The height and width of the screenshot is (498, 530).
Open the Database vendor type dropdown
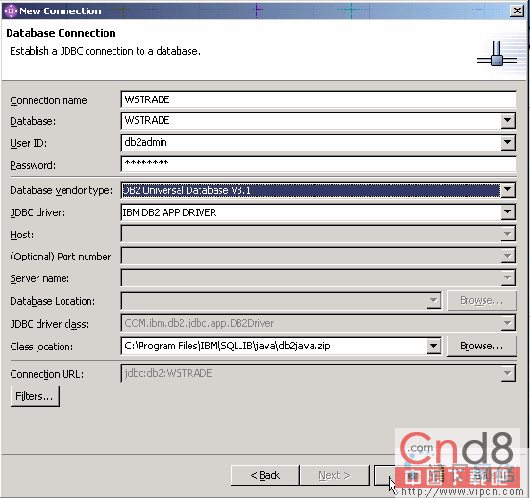click(x=508, y=190)
